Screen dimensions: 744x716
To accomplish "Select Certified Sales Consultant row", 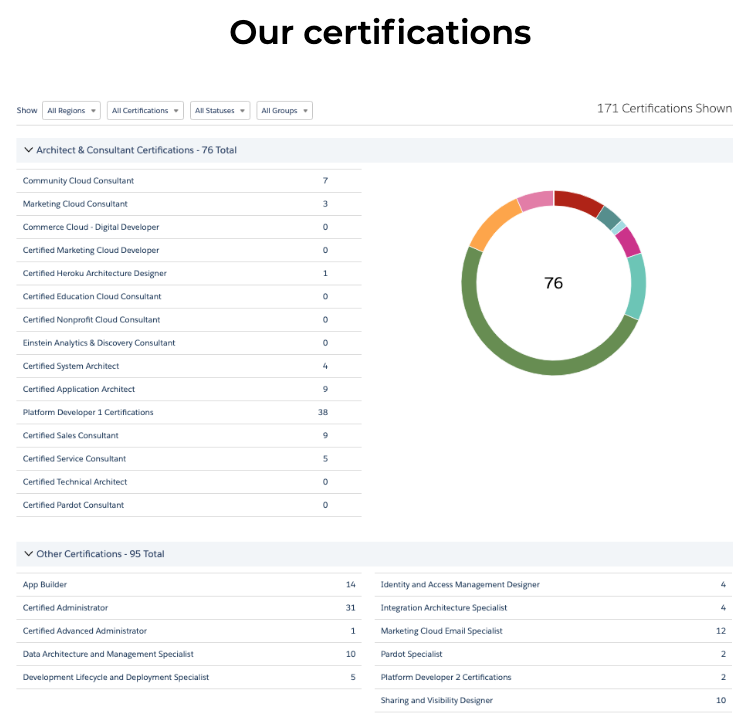I will pyautogui.click(x=189, y=436).
